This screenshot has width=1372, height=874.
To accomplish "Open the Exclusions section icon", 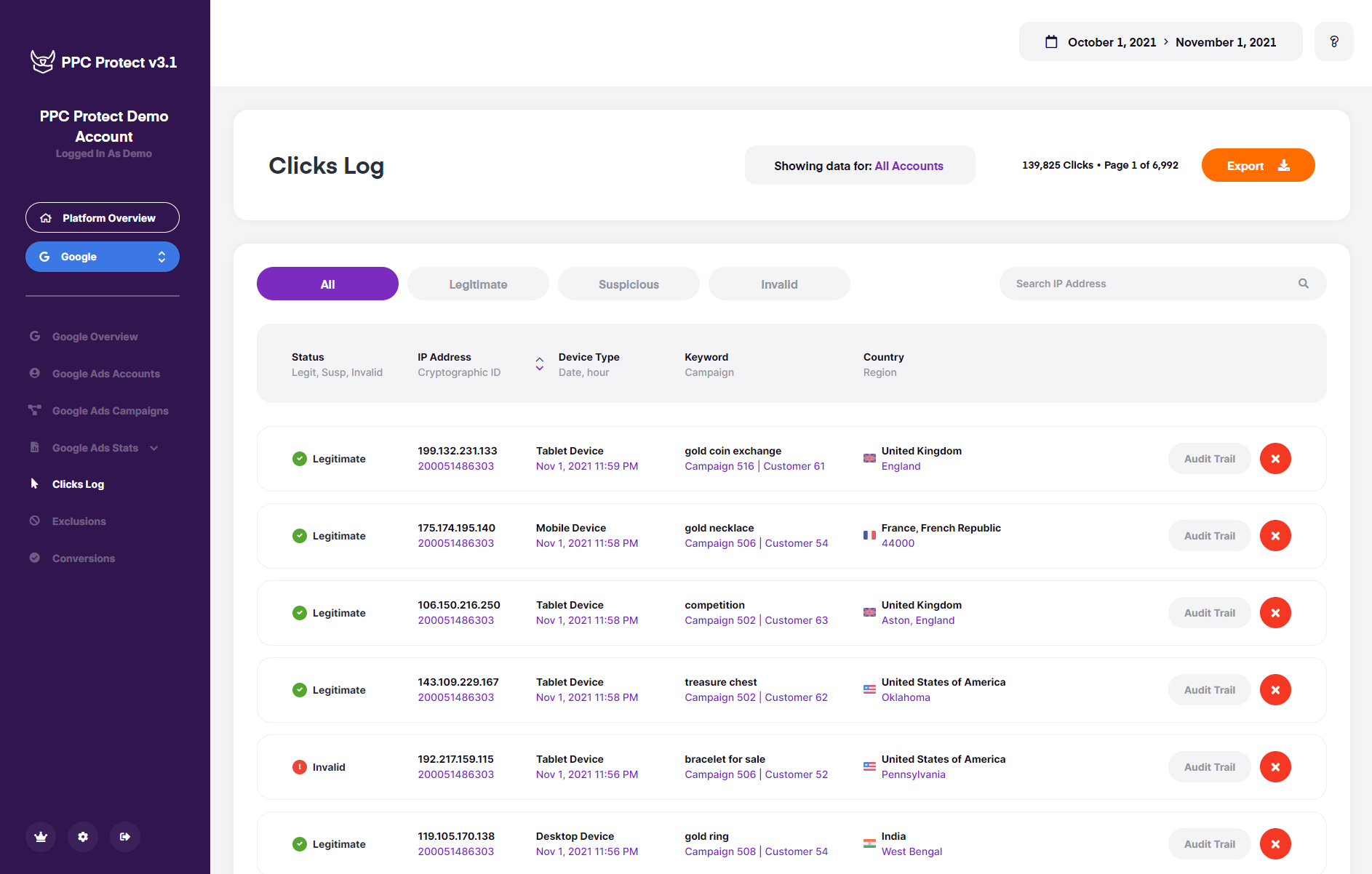I will [35, 521].
